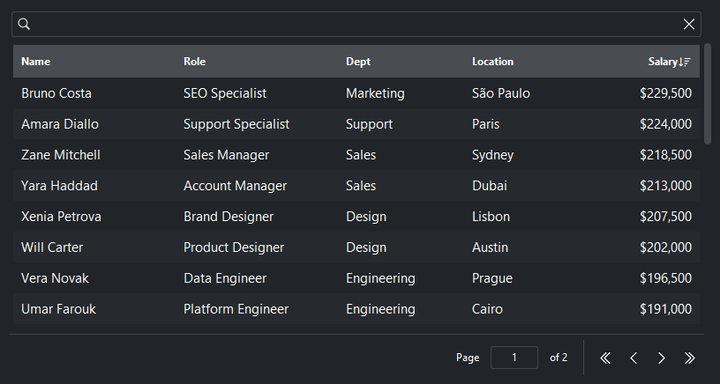Click the Support Specialist role cell
Viewport: 720px width, 384px height.
click(236, 124)
